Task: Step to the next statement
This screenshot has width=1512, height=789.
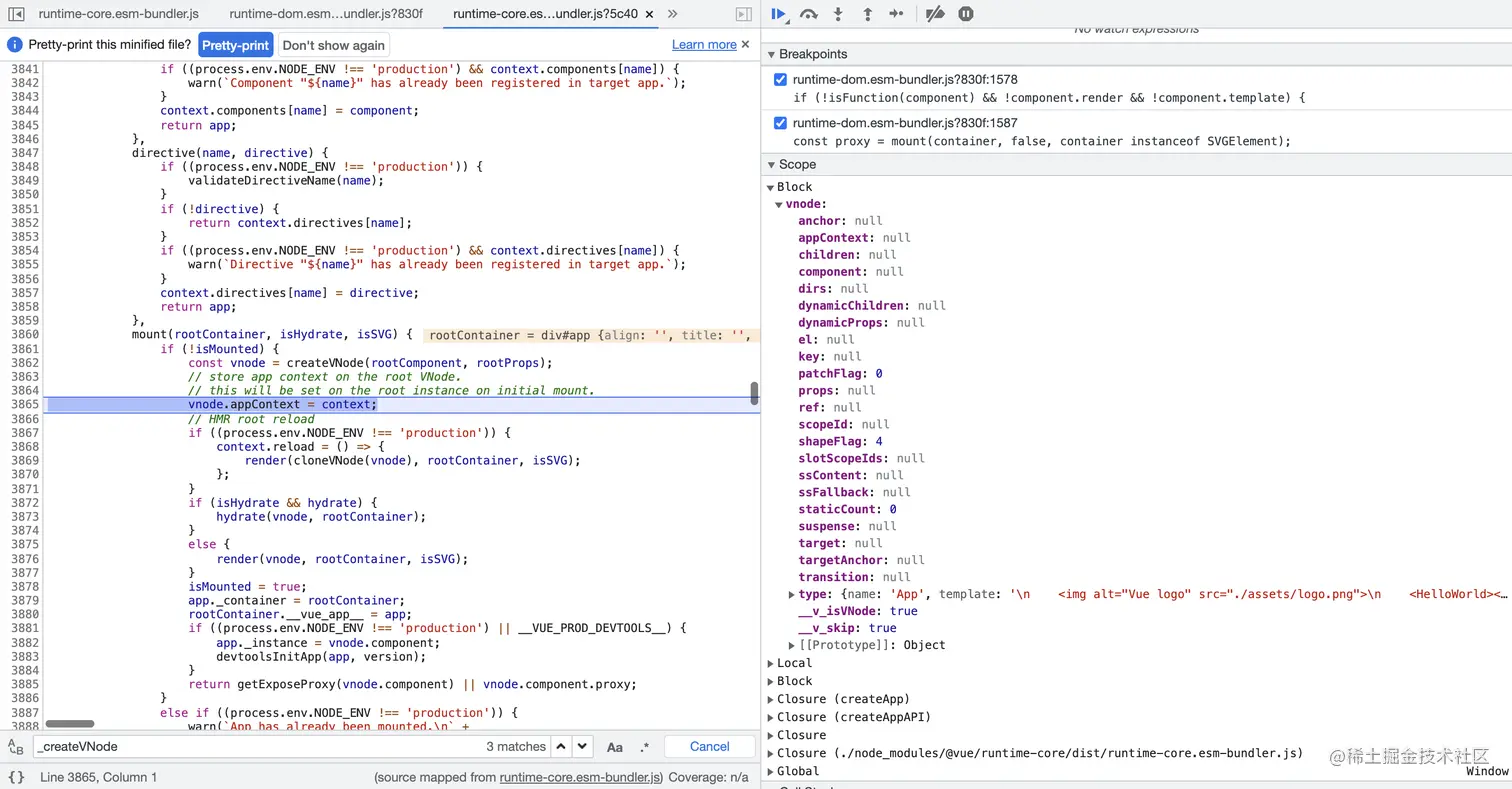Action: click(896, 14)
